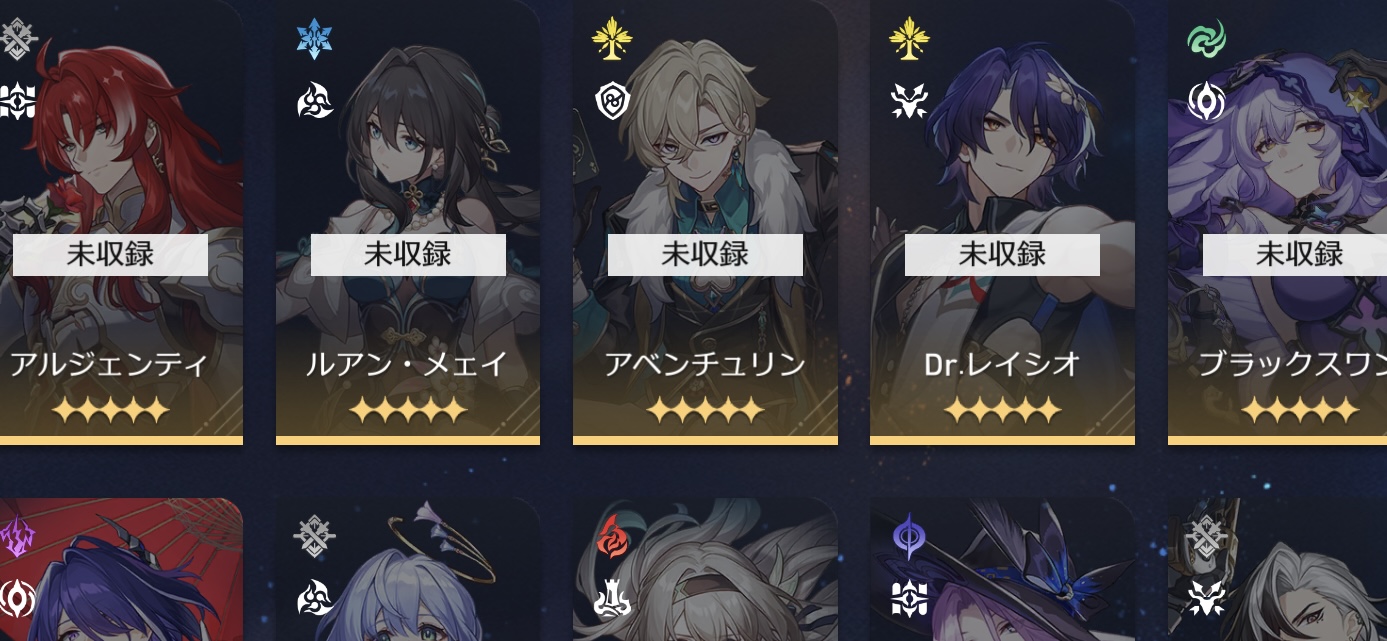Click the Nihility path icon on ブラックスワン card
Image resolution: width=1387 pixels, height=641 pixels.
tap(1206, 101)
